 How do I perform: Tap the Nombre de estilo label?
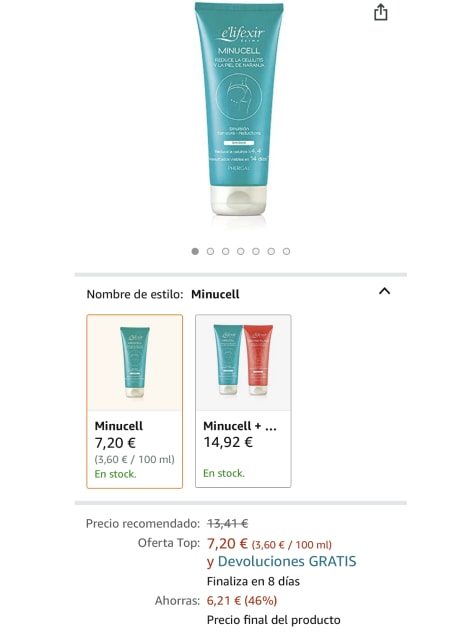(x=135, y=294)
